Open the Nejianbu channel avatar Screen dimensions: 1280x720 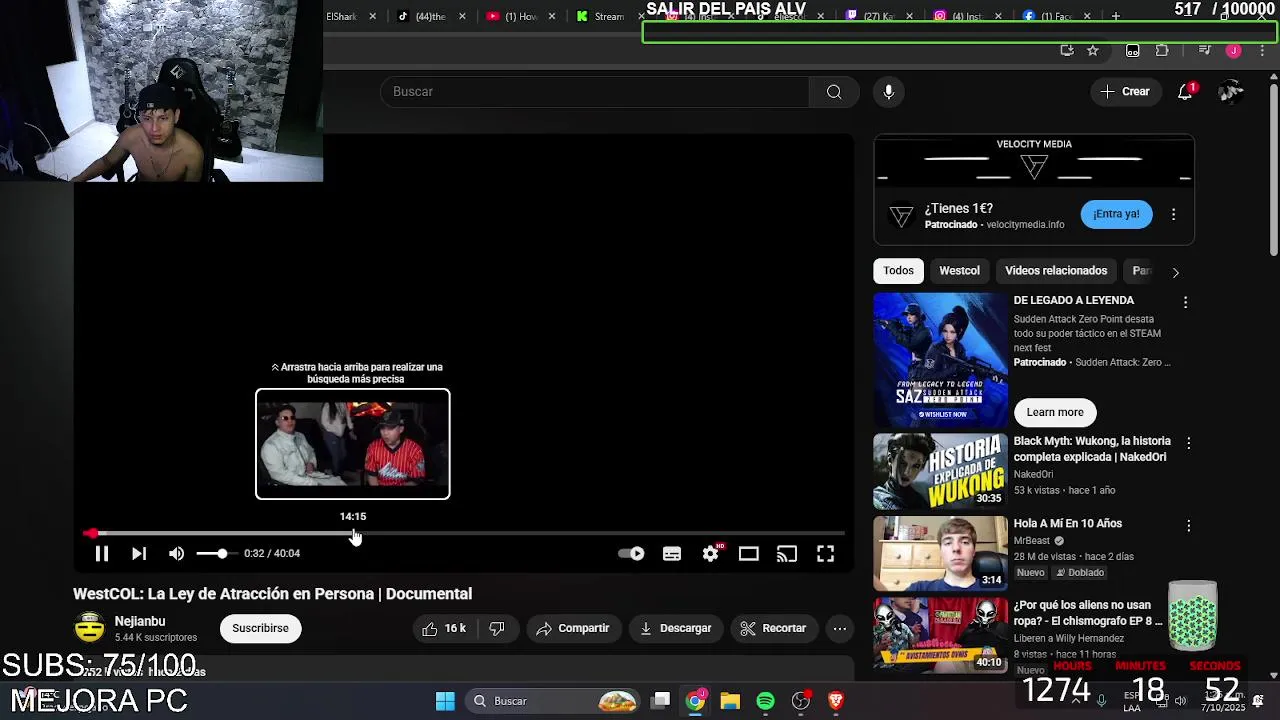tap(89, 628)
